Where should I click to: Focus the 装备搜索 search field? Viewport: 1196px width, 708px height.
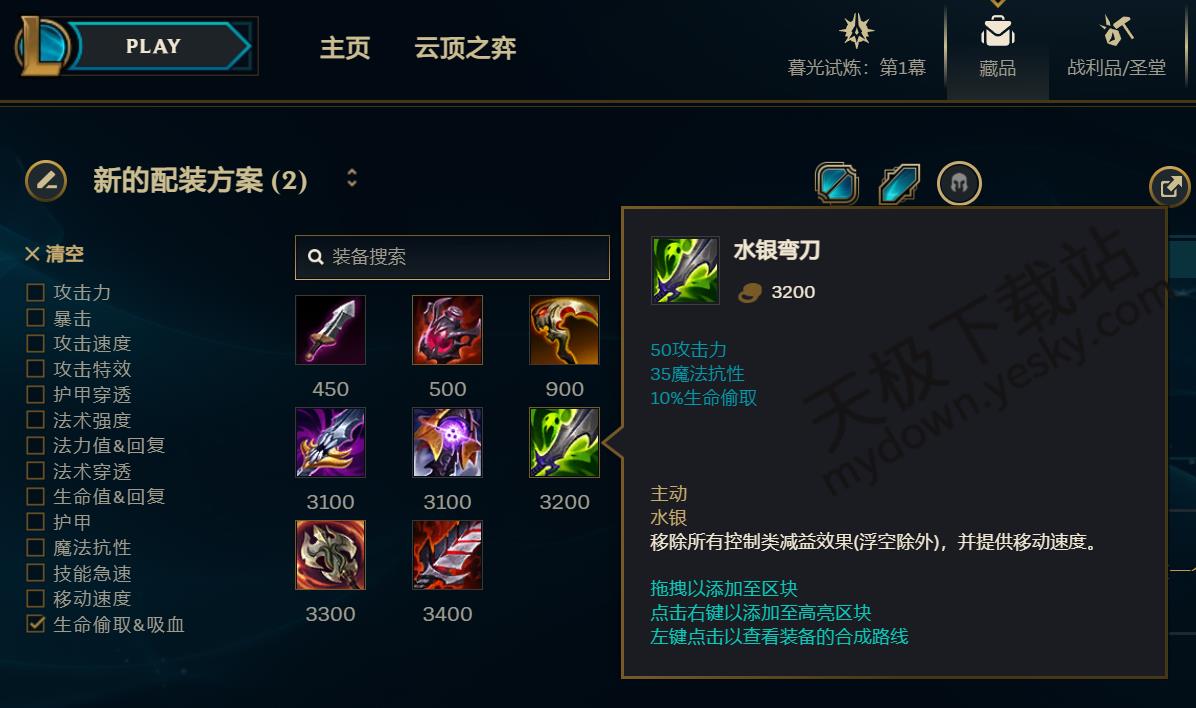[x=452, y=257]
